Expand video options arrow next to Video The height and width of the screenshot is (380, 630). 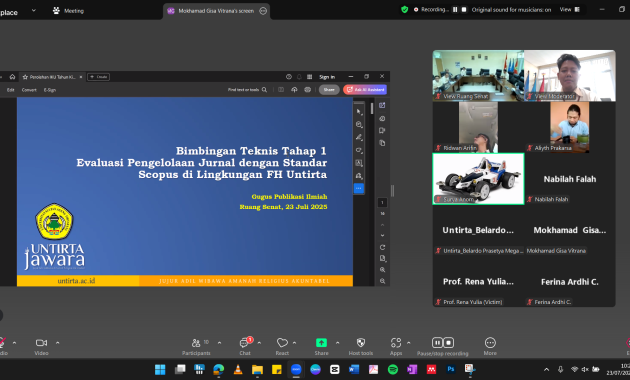pyautogui.click(x=57, y=343)
